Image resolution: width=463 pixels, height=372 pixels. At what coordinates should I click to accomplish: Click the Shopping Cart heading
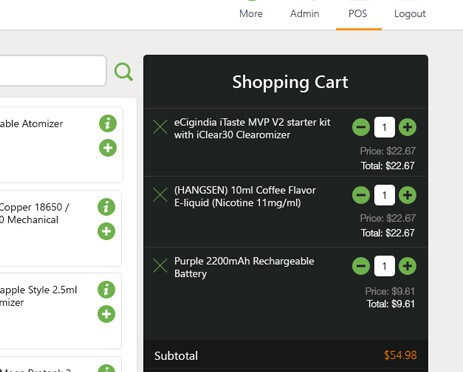coord(290,82)
